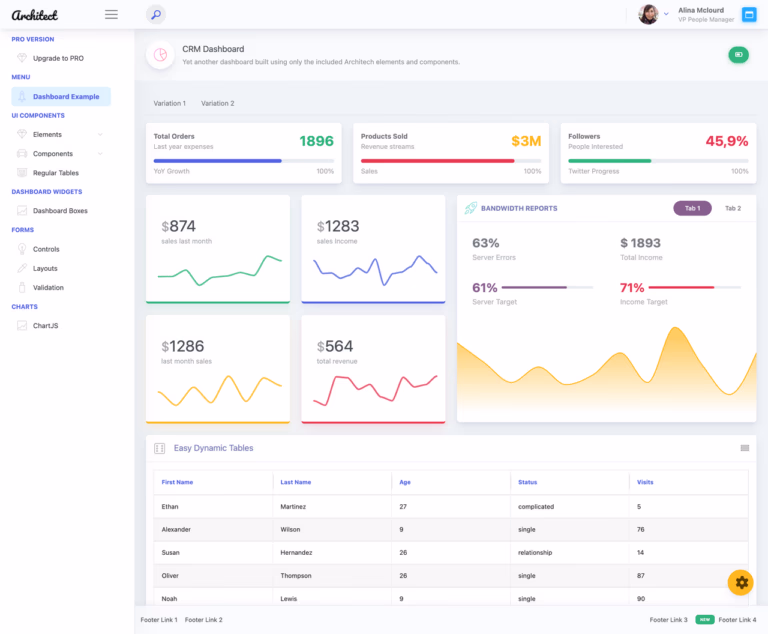Click the Architect logo
The height and width of the screenshot is (634, 768).
pyautogui.click(x=34, y=15)
